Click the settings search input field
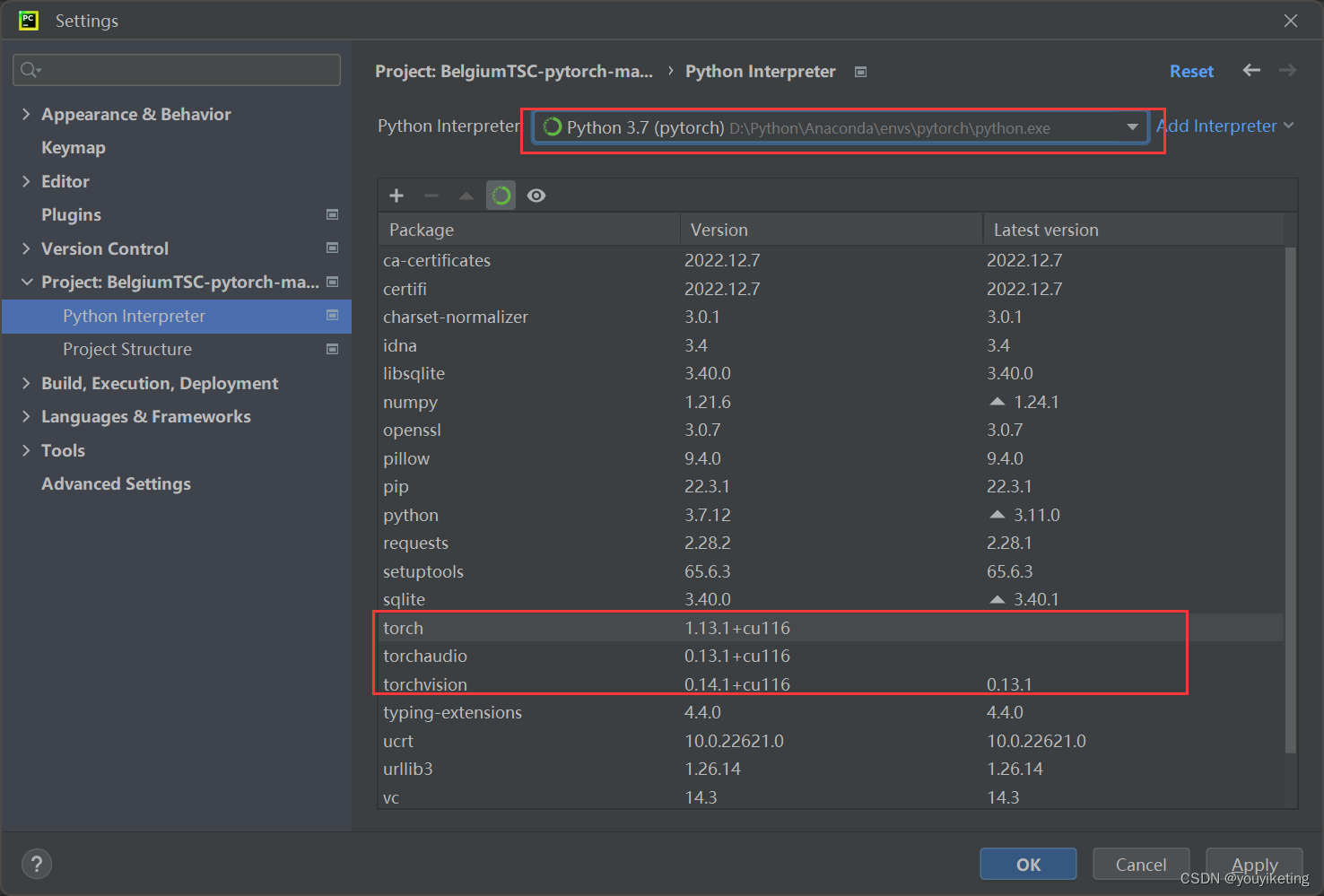This screenshot has height=896, width=1324. tap(177, 70)
